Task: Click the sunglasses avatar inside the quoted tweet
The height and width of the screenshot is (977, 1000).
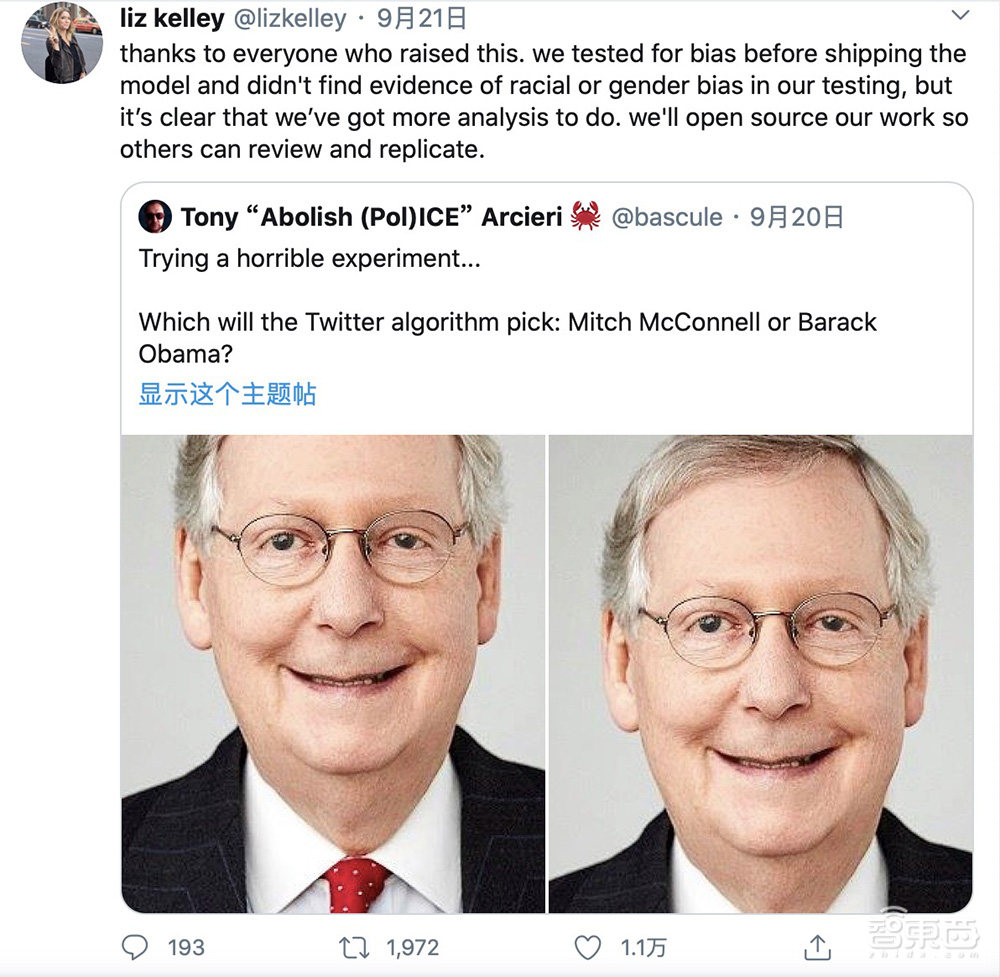Action: [x=156, y=215]
